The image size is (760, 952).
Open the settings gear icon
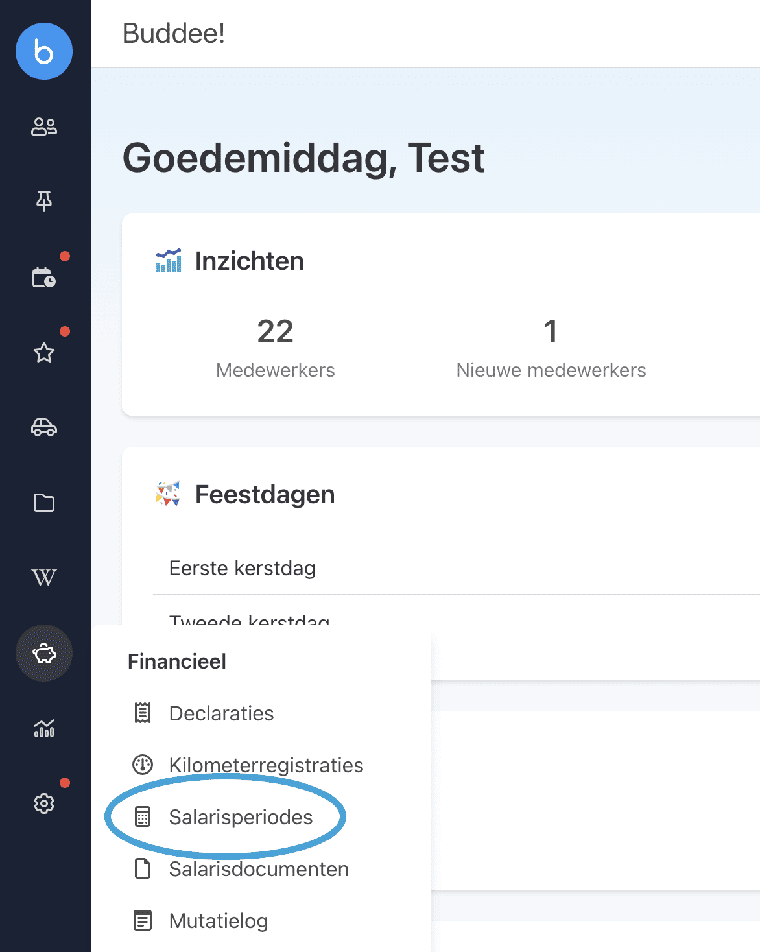[44, 803]
